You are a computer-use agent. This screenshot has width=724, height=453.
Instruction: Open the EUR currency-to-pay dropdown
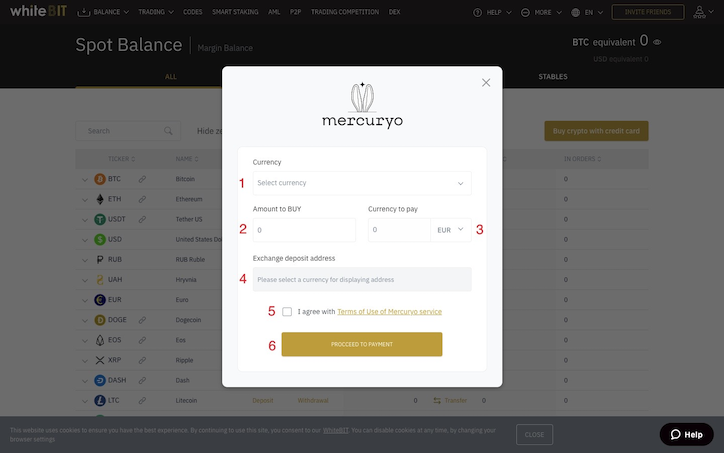point(451,230)
